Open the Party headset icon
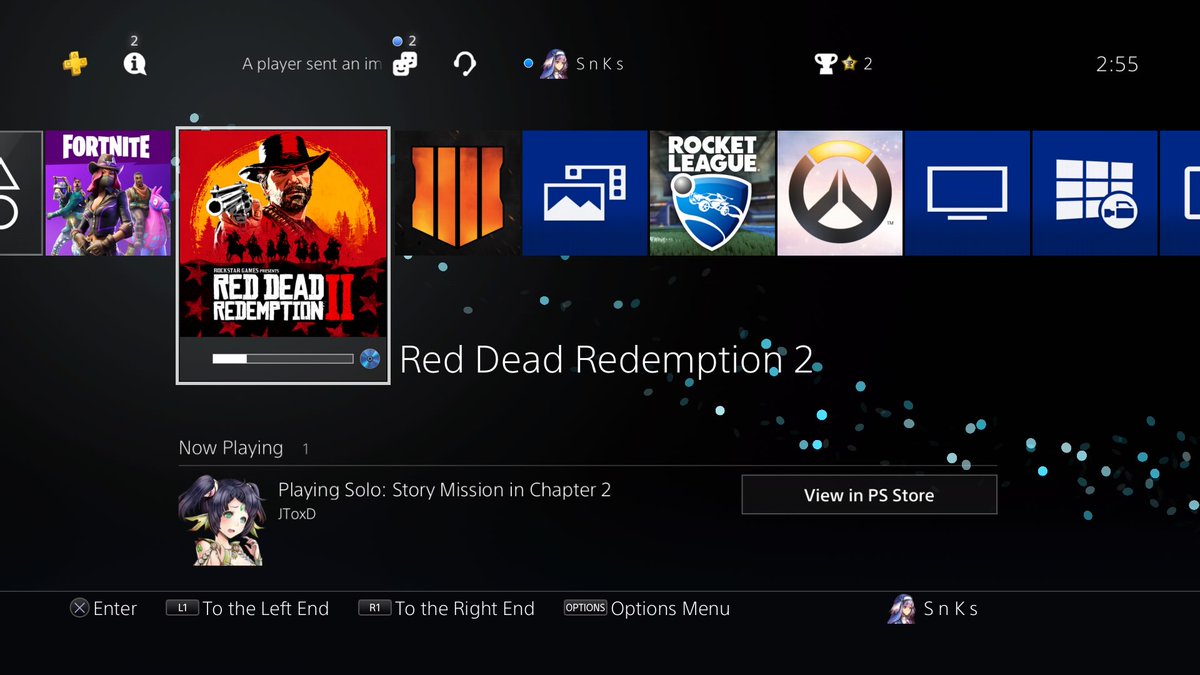 pyautogui.click(x=464, y=64)
